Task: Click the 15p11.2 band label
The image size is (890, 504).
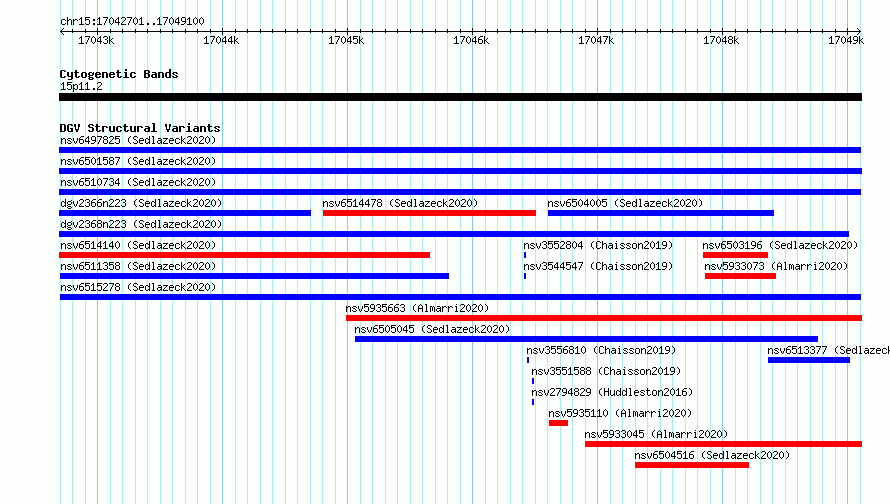Action: [x=81, y=86]
